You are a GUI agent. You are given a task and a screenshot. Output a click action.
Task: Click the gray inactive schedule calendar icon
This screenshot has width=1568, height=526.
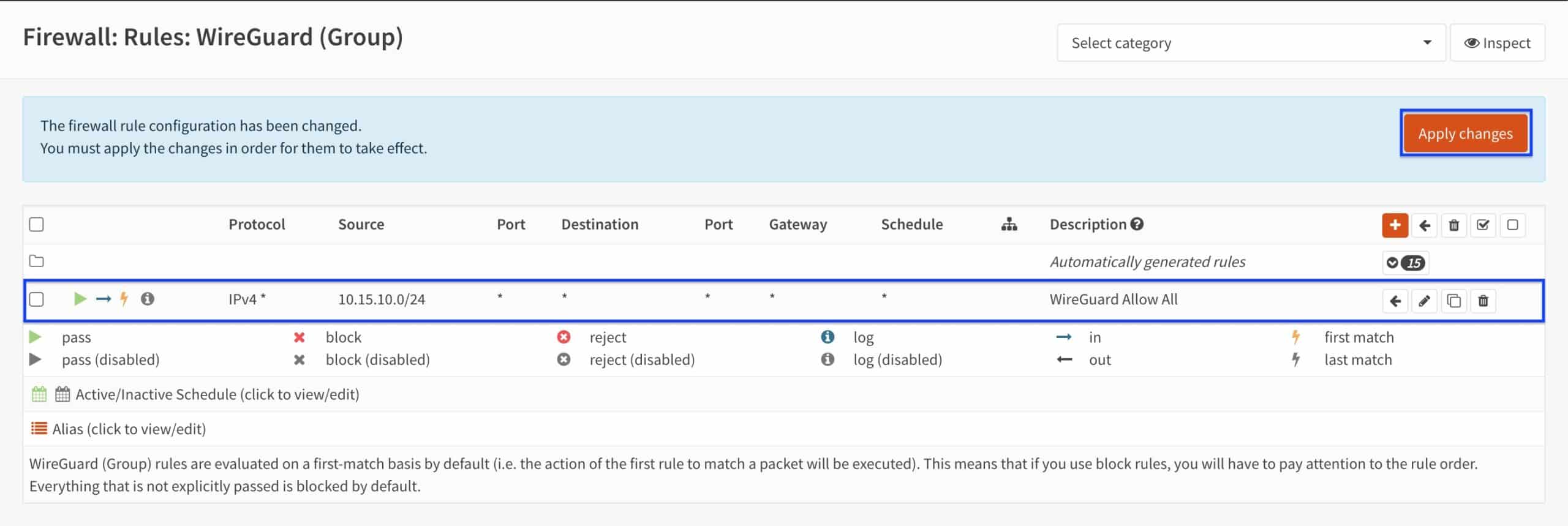(x=62, y=394)
